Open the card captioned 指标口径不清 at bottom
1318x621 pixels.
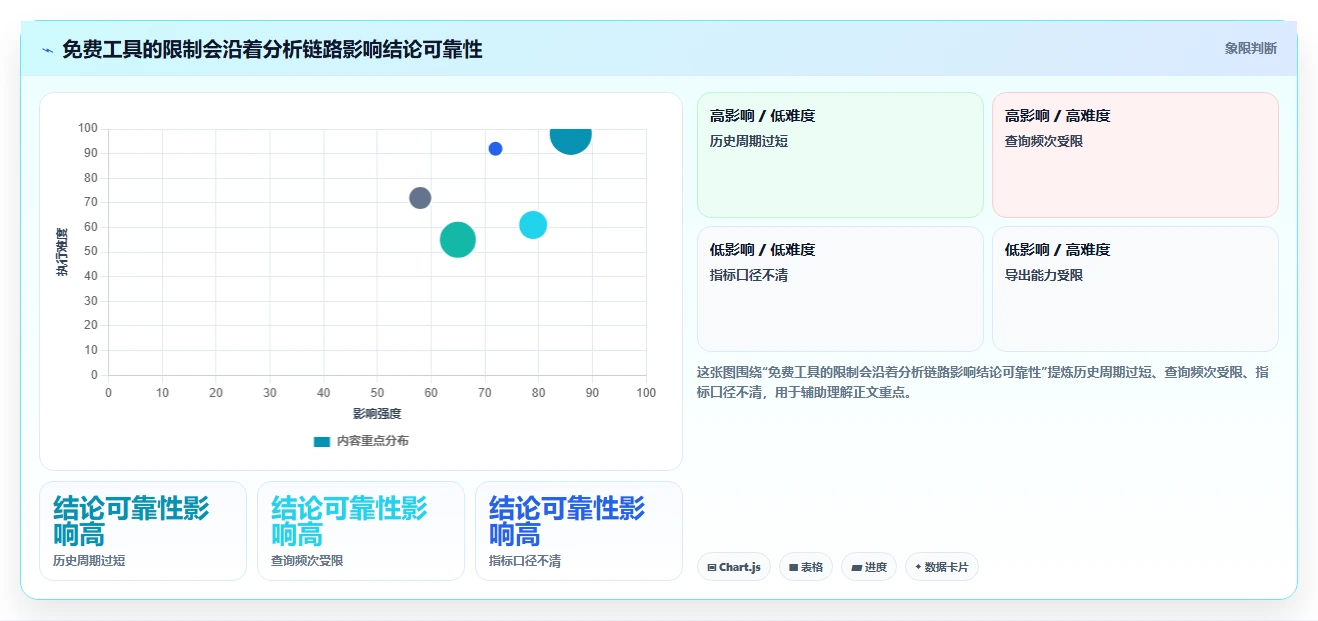click(579, 531)
